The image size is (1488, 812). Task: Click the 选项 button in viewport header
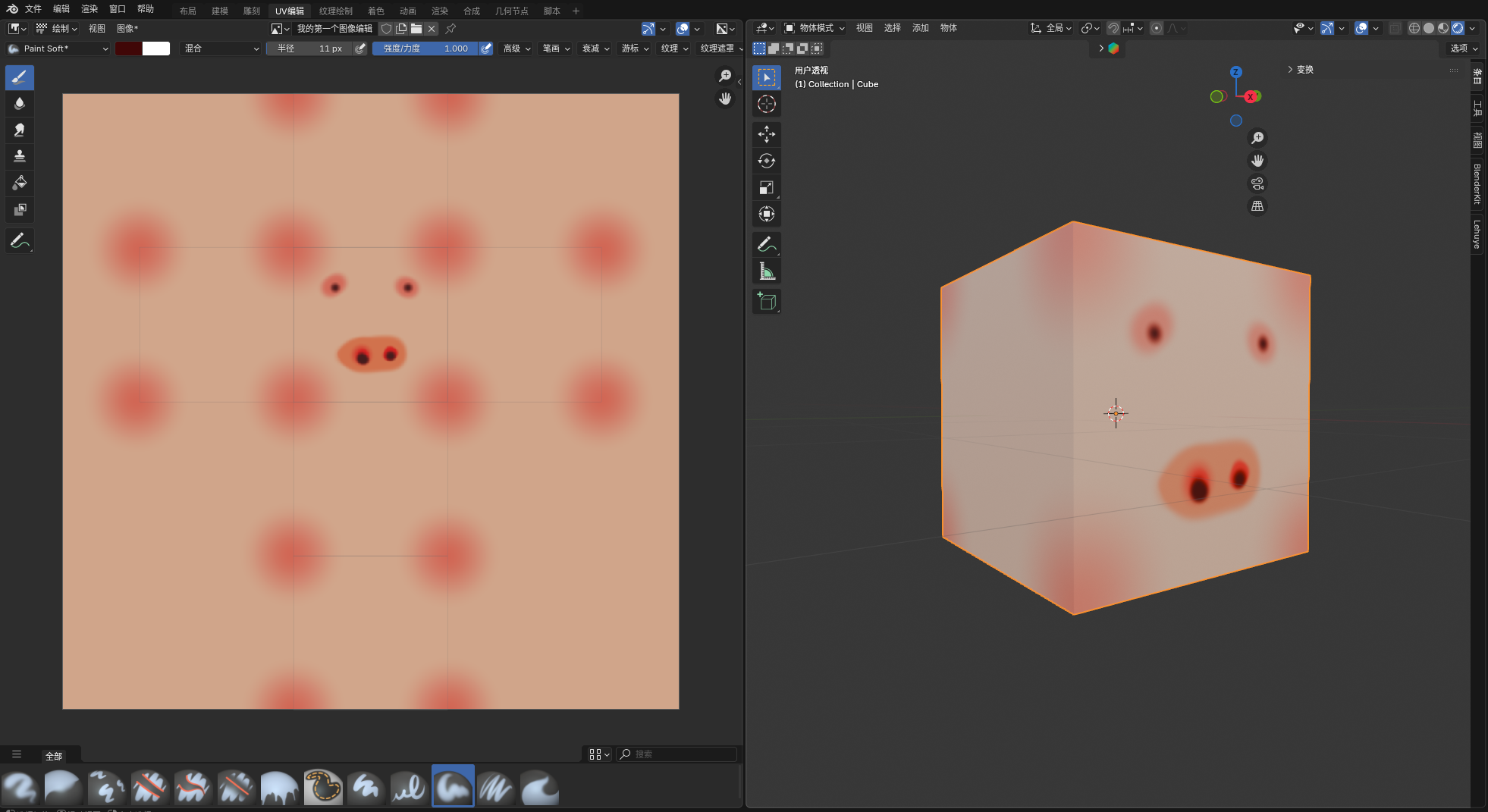1463,49
